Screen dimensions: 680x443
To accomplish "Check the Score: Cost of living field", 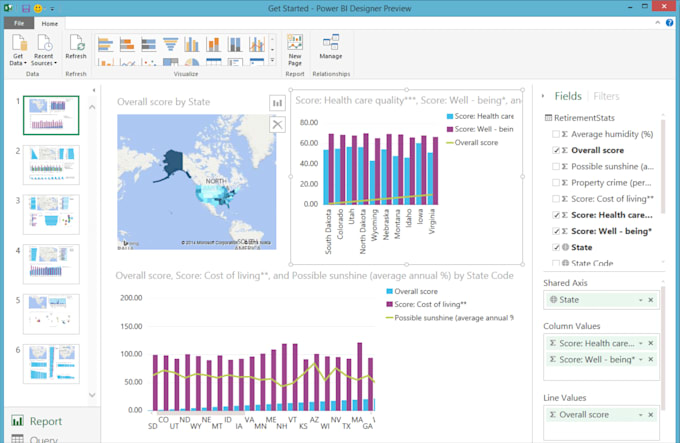I will [x=556, y=199].
